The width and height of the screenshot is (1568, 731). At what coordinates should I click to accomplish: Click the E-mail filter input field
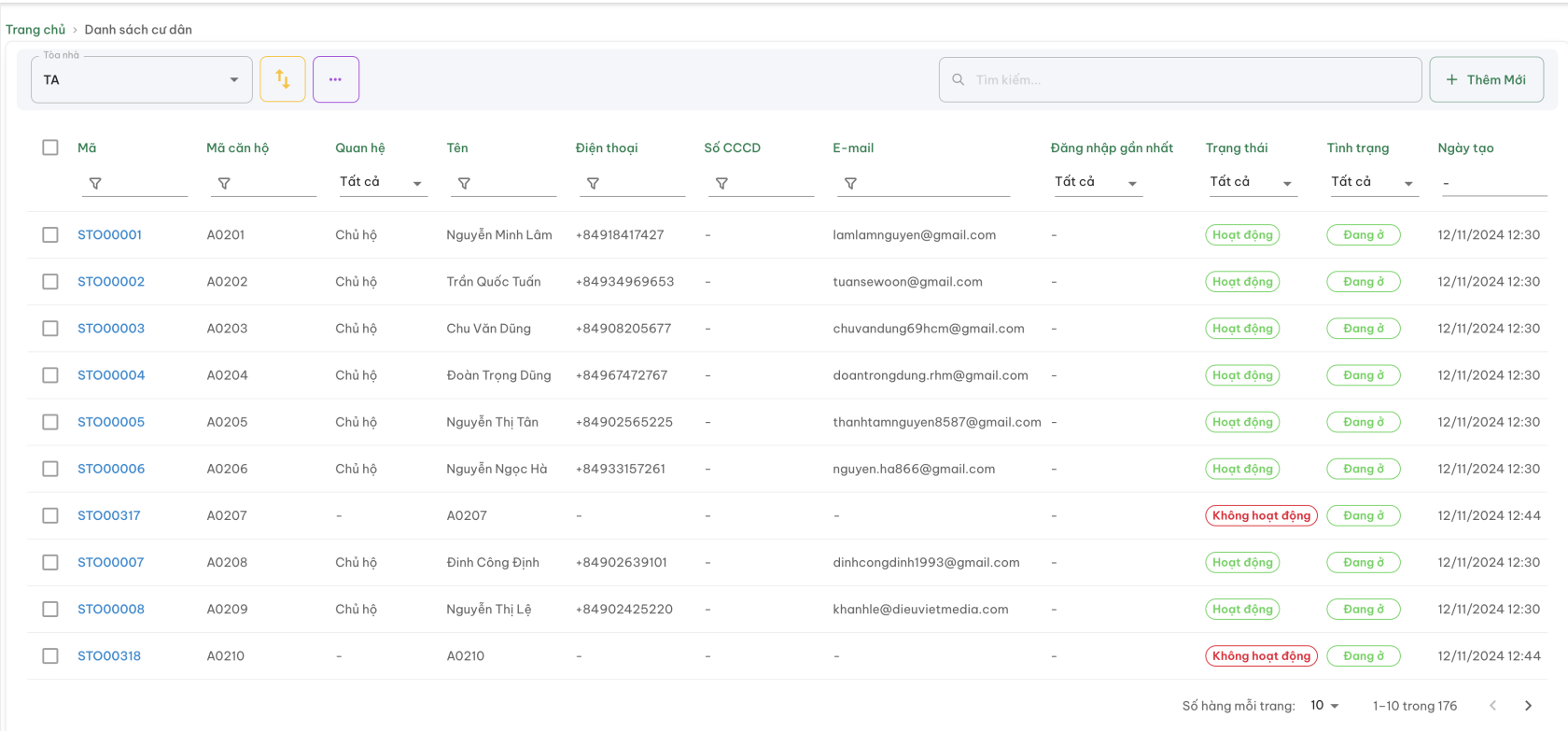point(922,183)
